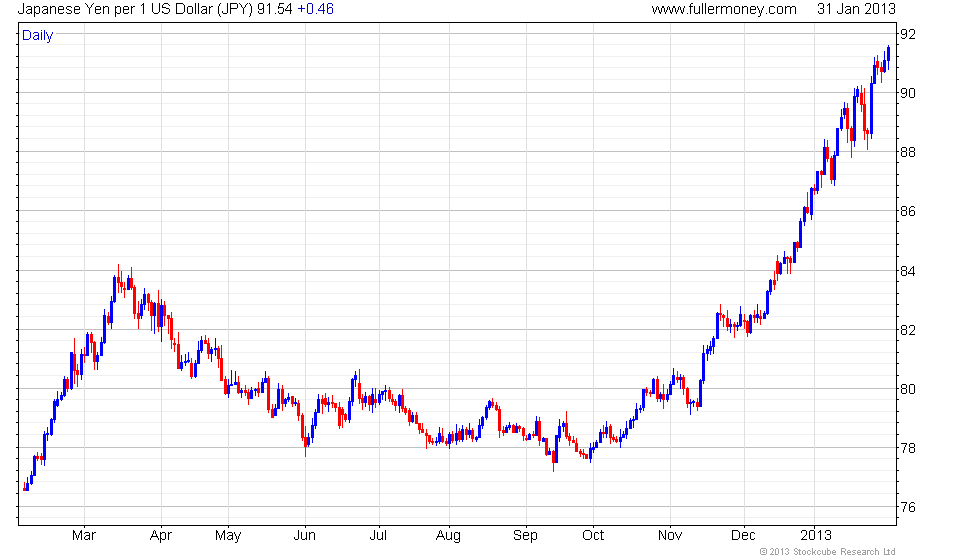Click the Aug month label

point(448,536)
